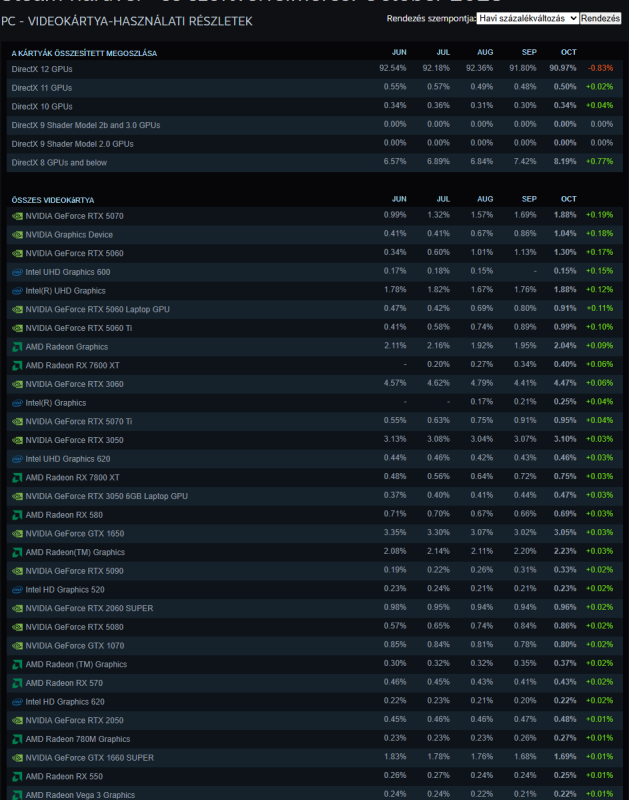Click NVIDIA logo beside GeForce RTX 3060
629x800 pixels.
pyautogui.click(x=17, y=384)
